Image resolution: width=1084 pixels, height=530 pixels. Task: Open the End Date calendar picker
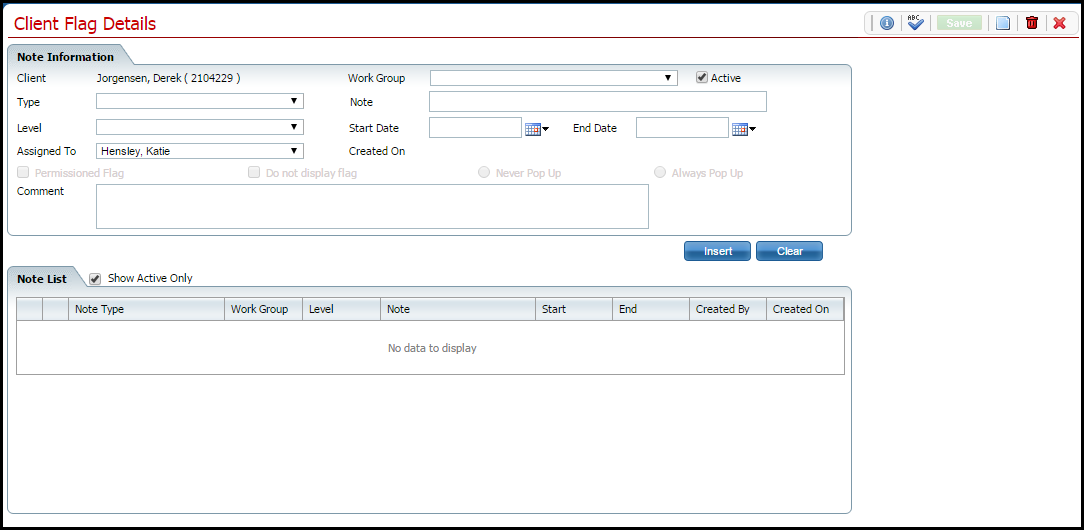click(744, 128)
